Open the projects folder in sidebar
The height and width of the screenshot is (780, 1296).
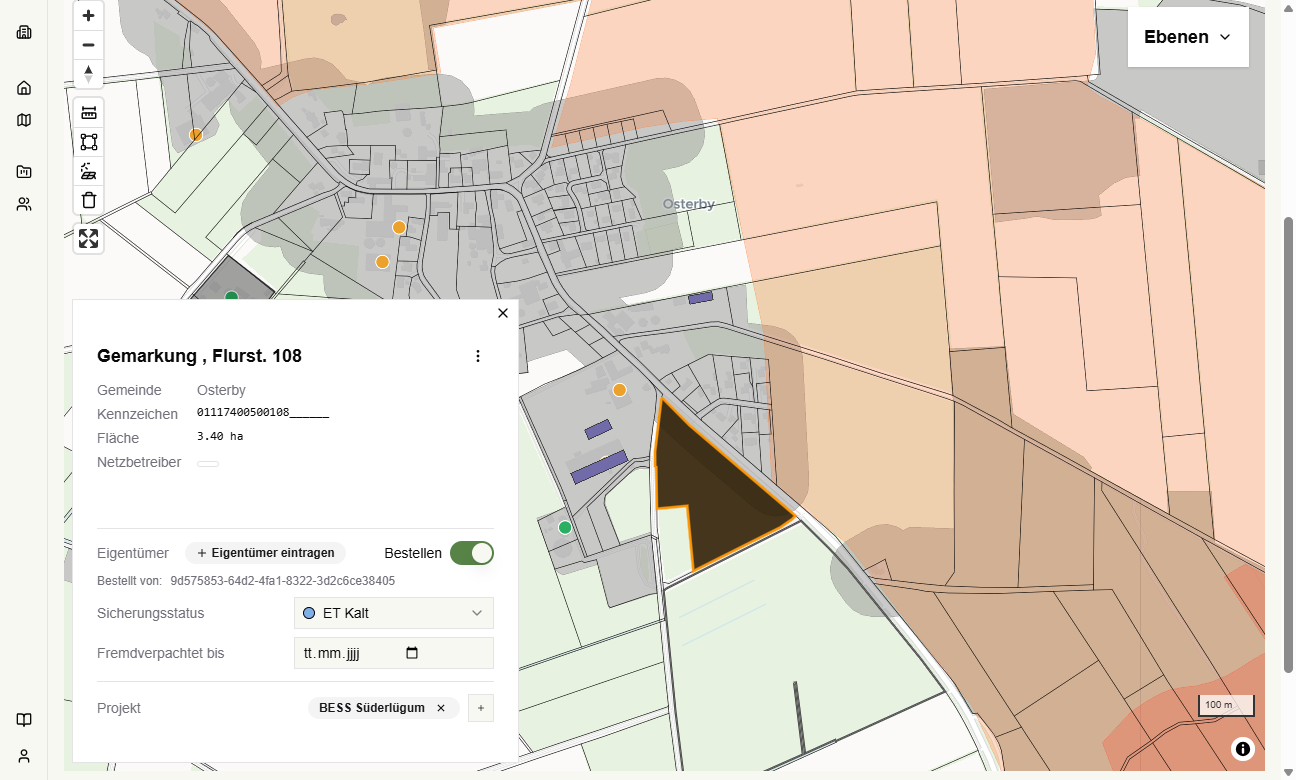point(24,172)
